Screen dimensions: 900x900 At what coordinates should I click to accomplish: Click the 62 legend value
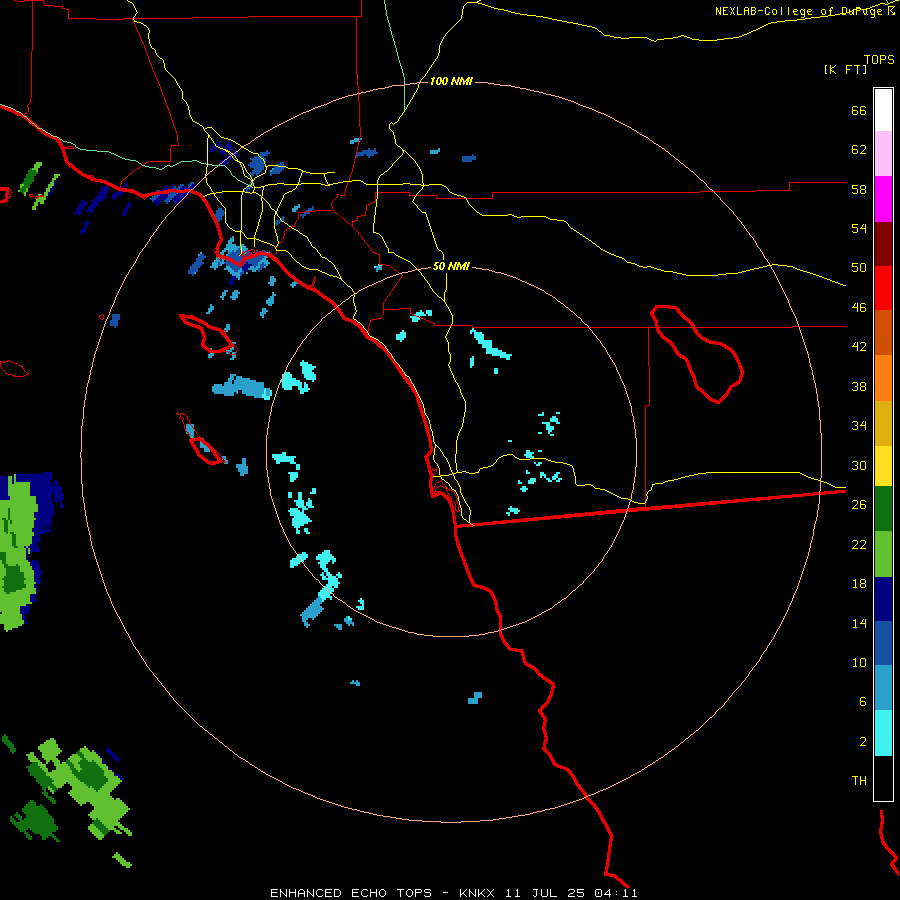[859, 150]
